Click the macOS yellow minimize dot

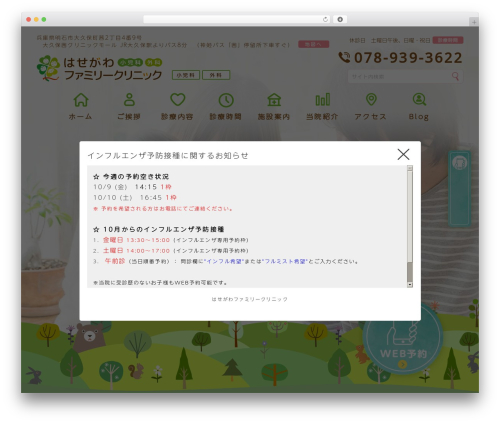point(36,19)
